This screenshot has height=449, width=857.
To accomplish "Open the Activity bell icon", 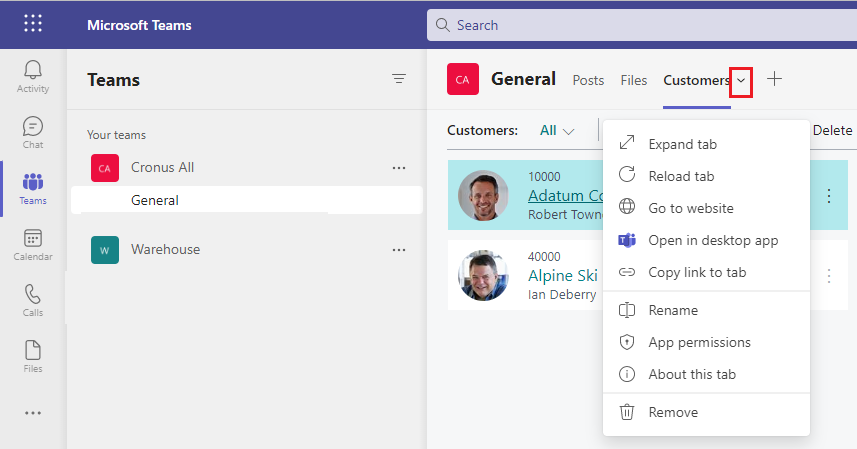I will coord(33,76).
